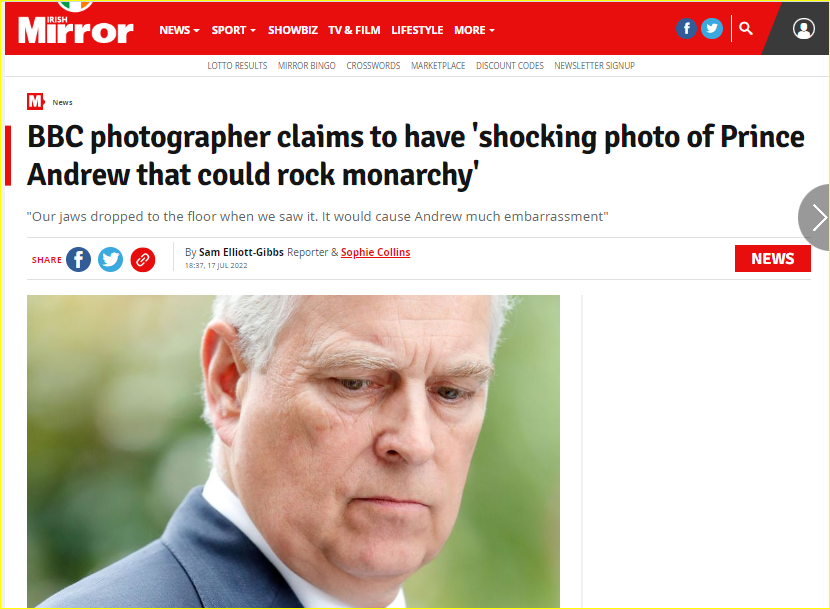Expand the NEWS dropdown menu
The image size is (830, 609).
coord(179,30)
